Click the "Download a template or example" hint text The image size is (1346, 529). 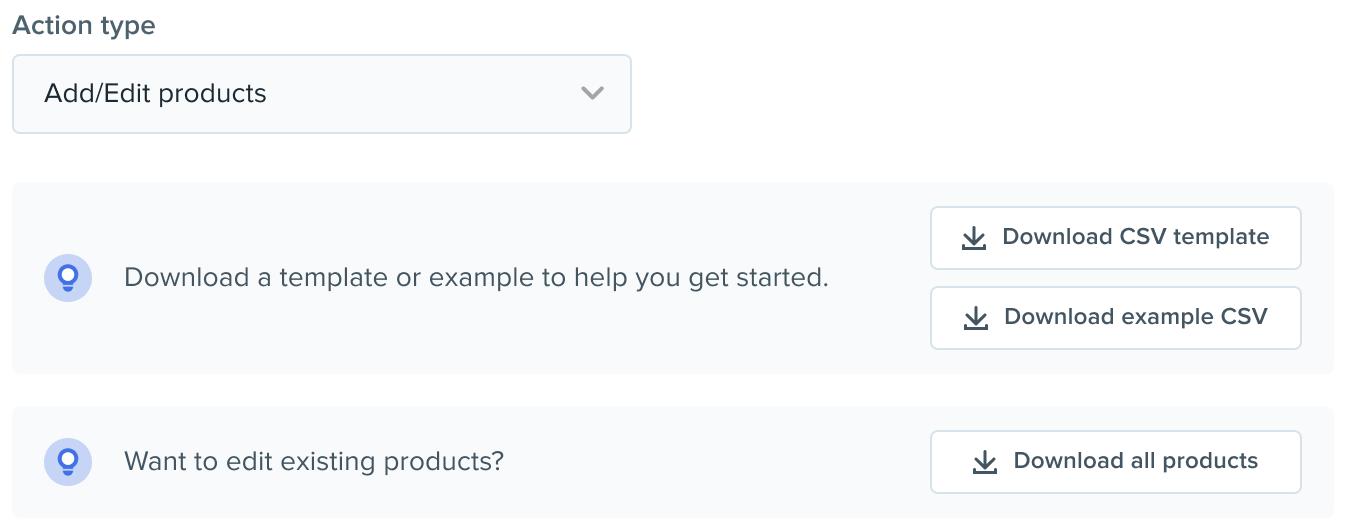pos(476,277)
